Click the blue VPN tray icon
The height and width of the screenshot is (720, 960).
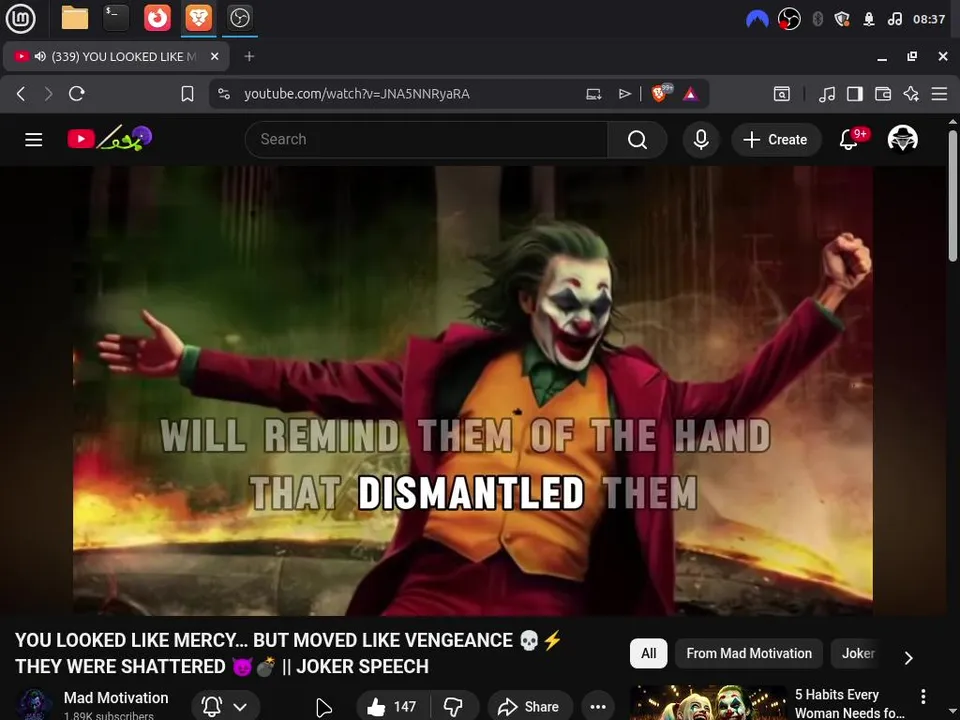coord(757,19)
